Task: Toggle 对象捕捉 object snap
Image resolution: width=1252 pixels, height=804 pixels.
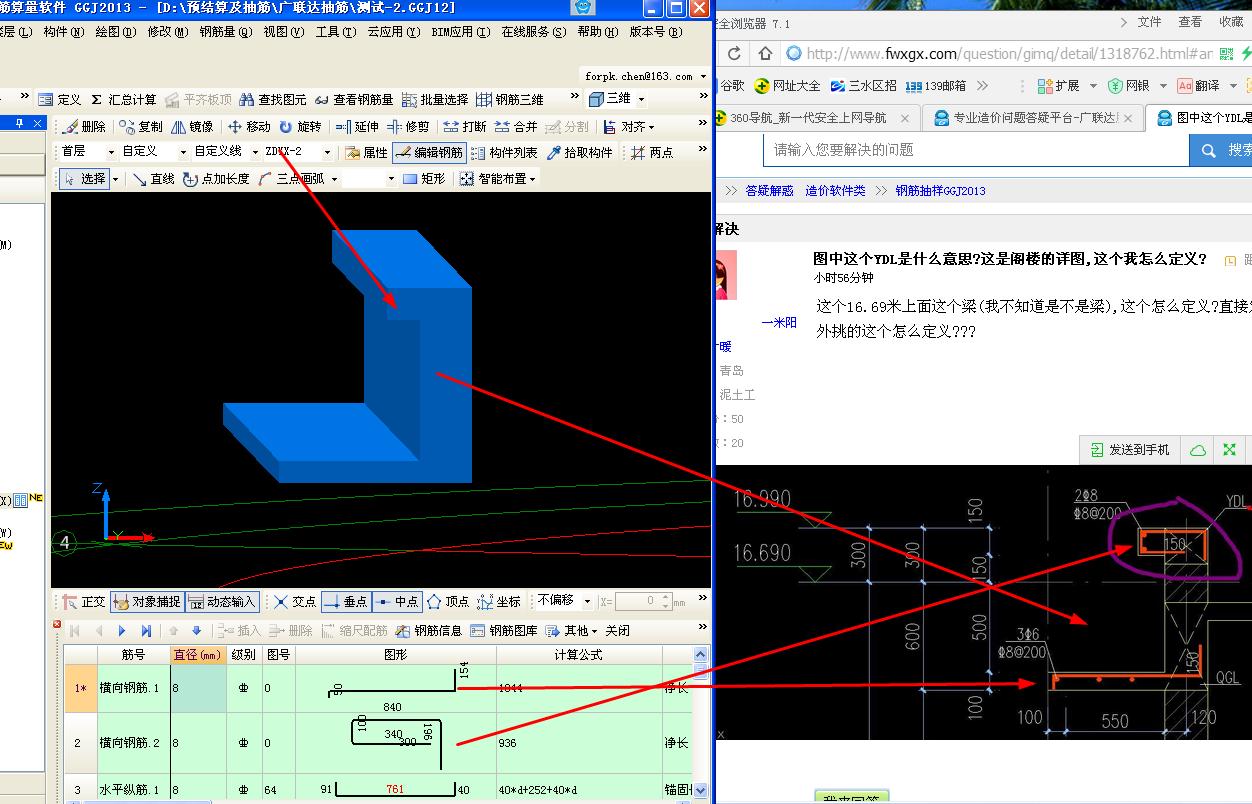Action: coord(147,601)
